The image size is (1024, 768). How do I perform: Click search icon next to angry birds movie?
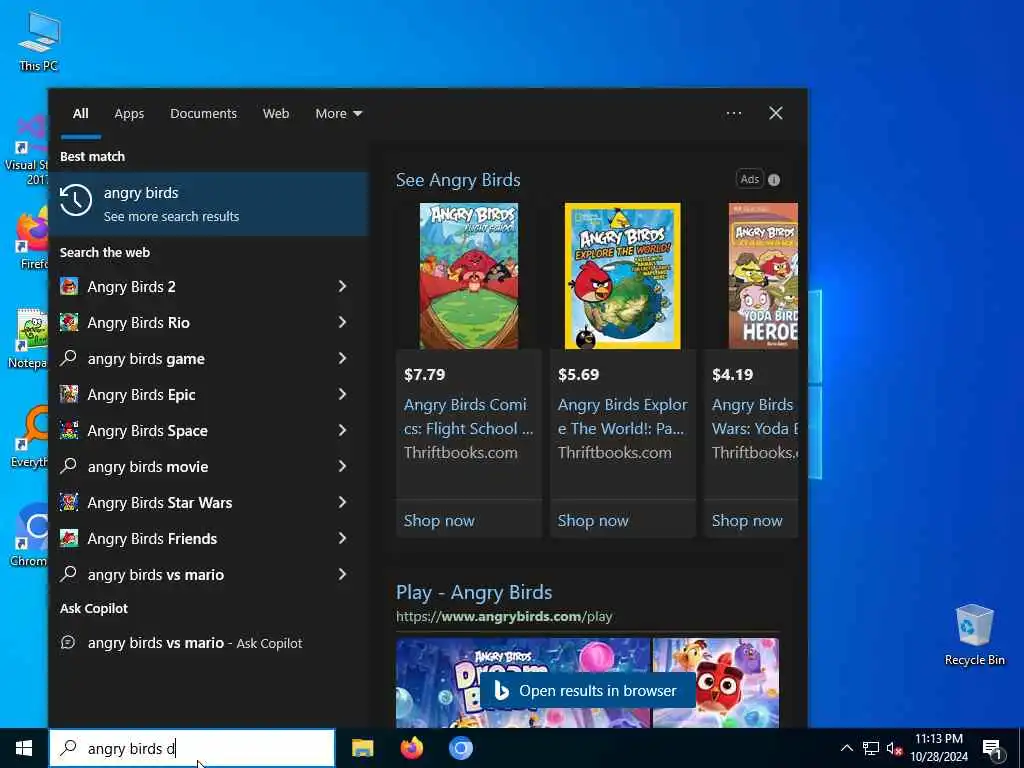69,466
